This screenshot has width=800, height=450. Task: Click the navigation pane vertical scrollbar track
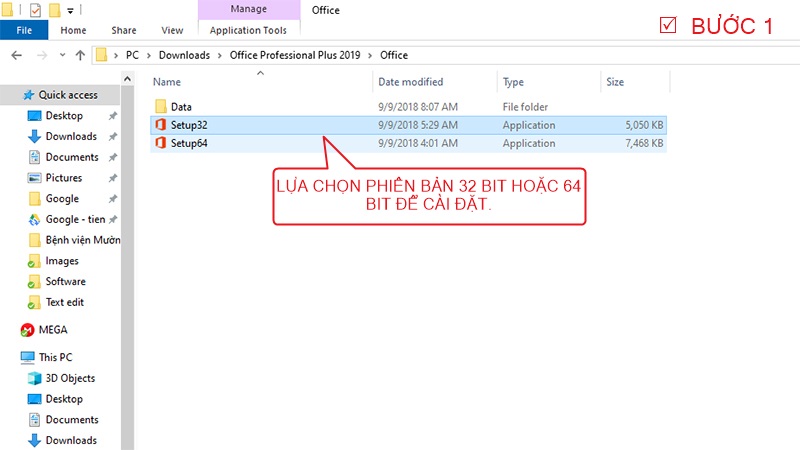click(128, 268)
